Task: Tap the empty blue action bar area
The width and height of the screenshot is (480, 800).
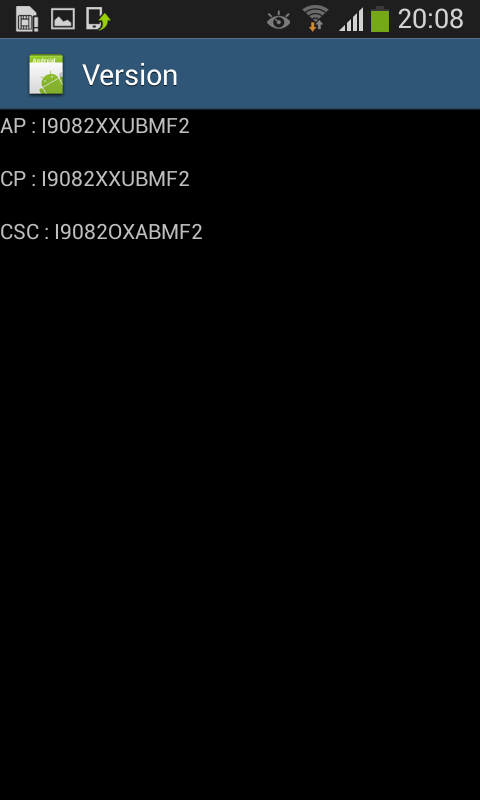Action: [326, 74]
